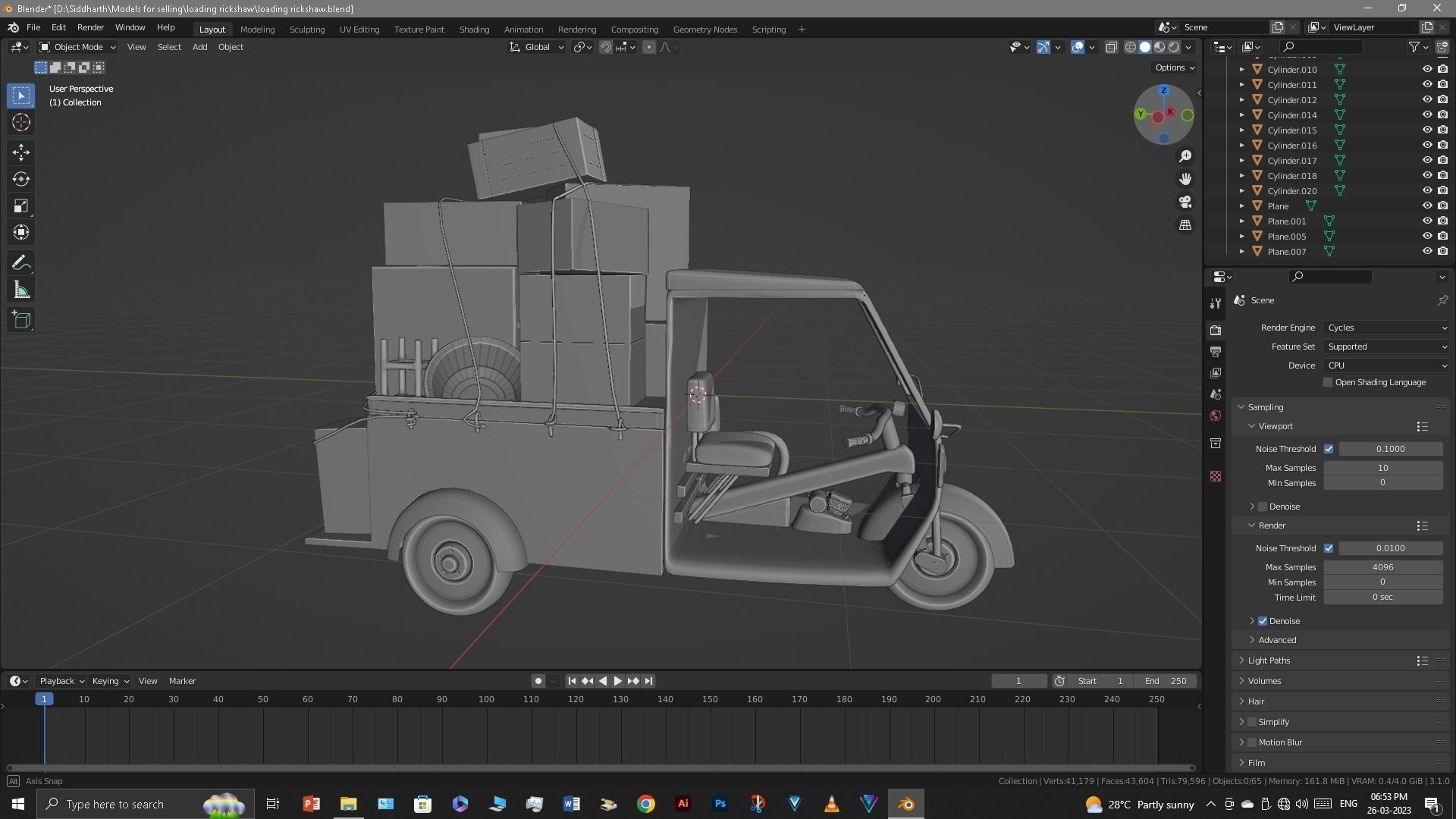The image size is (1456, 819).
Task: Select the Move tool
Action: click(x=21, y=152)
